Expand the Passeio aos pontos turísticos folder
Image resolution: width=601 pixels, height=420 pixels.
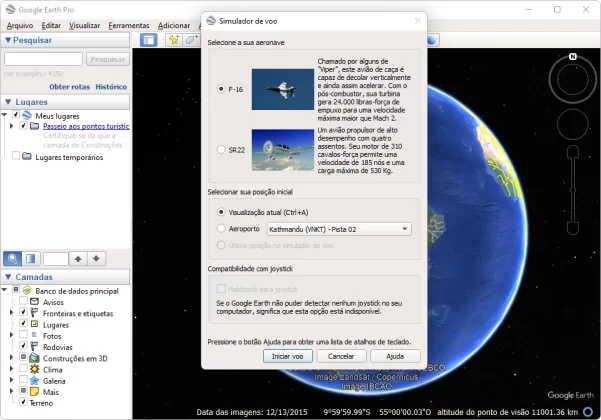[x=11, y=126]
